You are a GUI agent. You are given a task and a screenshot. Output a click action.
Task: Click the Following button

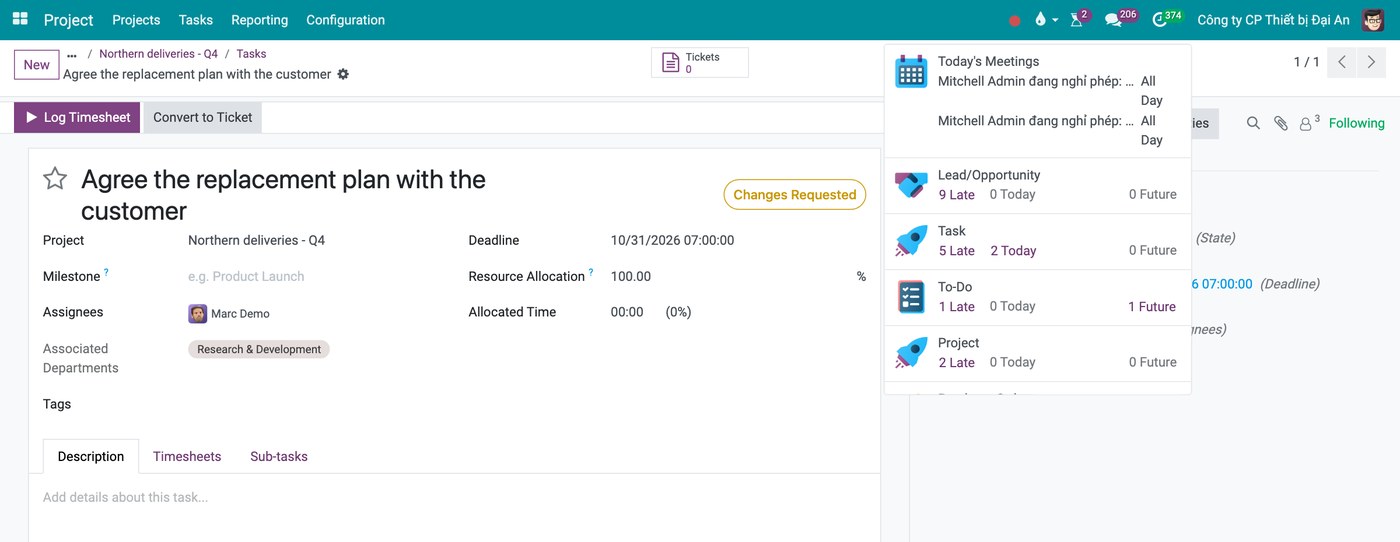pyautogui.click(x=1357, y=123)
